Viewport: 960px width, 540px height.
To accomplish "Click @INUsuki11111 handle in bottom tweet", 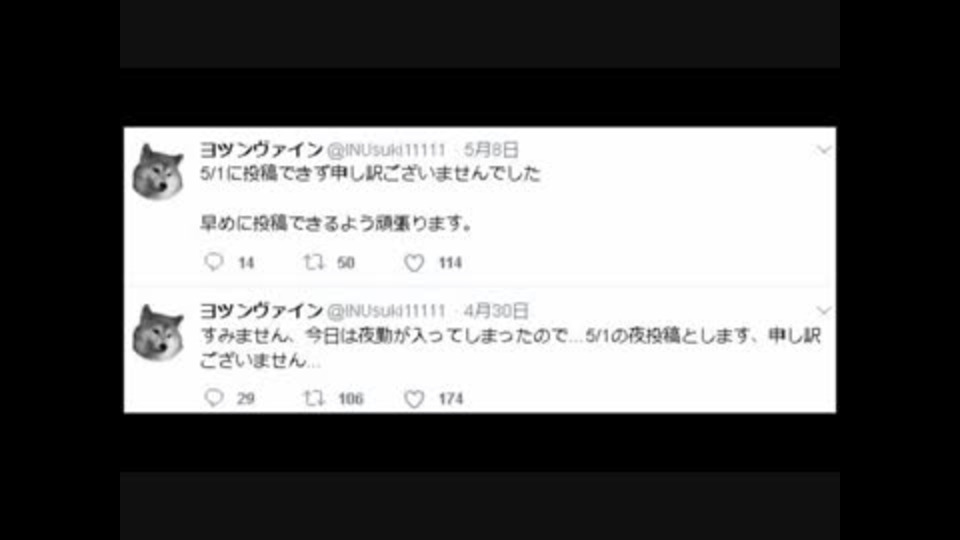I will coord(386,311).
